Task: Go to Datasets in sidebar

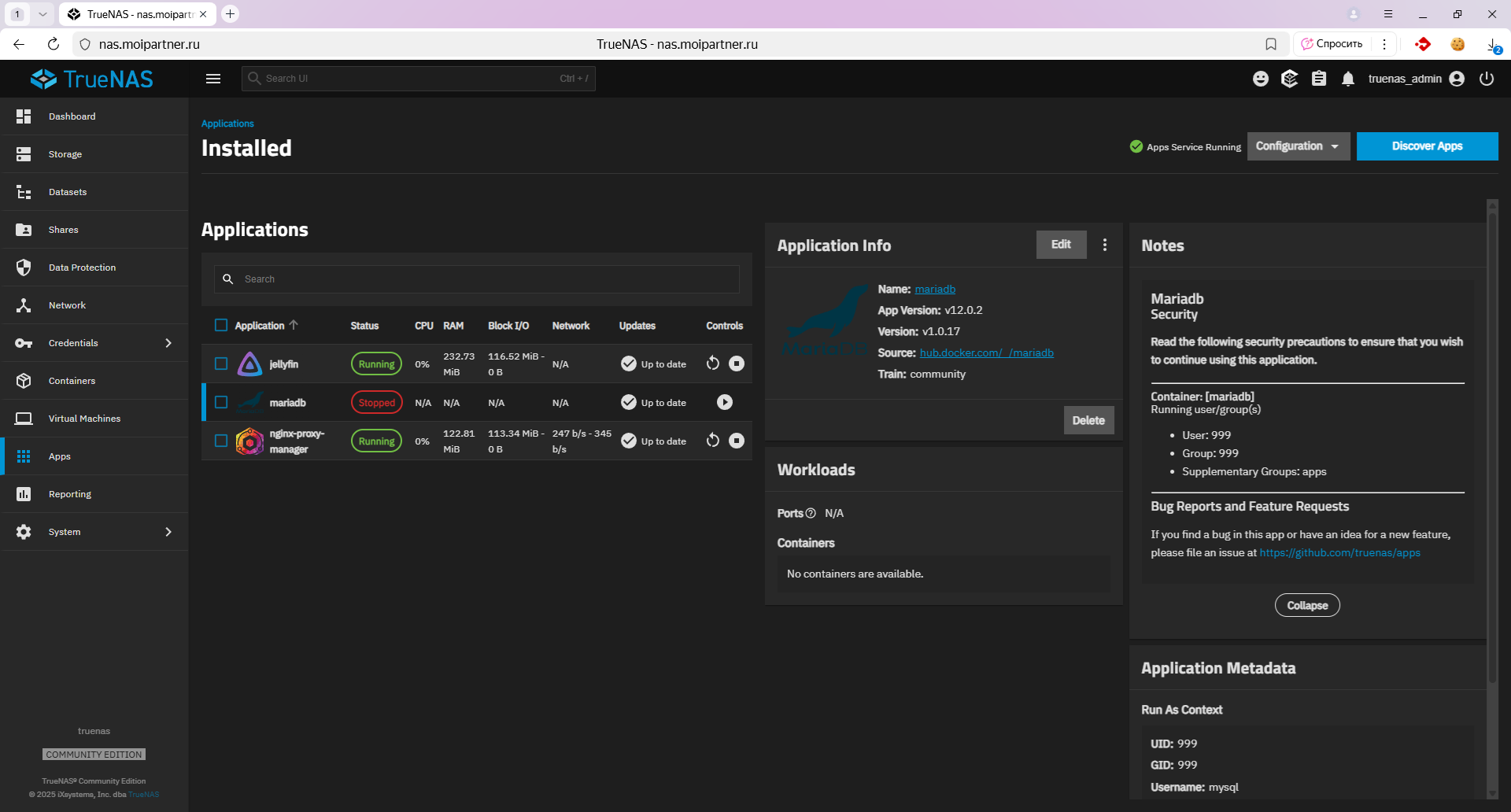Action: pos(68,192)
